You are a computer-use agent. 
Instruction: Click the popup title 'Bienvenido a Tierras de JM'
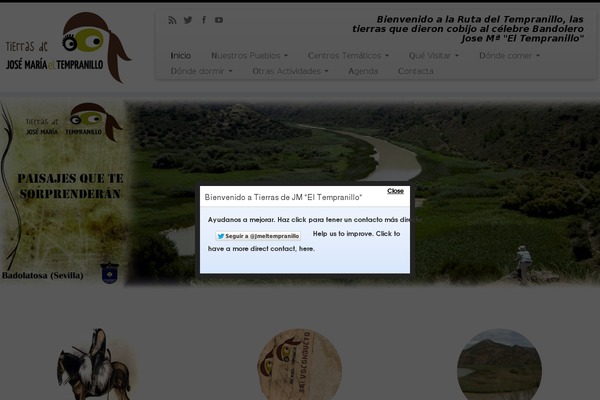coord(283,198)
